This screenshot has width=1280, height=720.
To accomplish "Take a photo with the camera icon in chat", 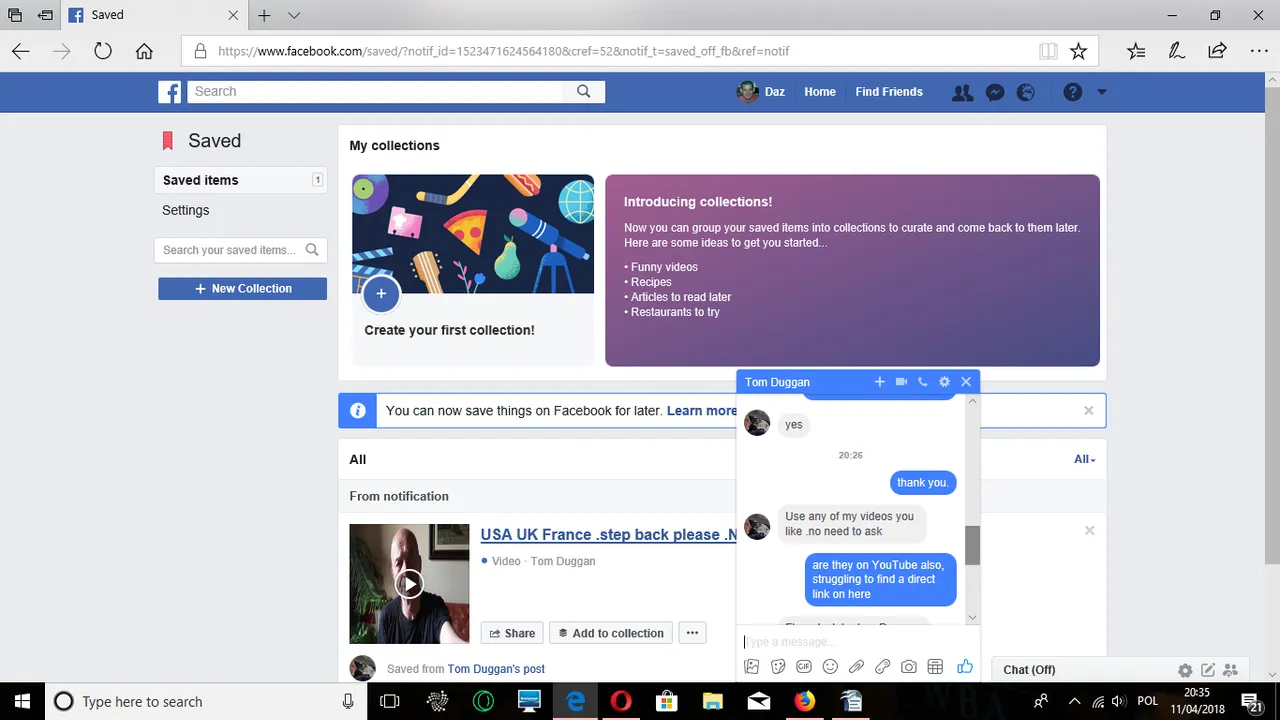I will tap(909, 667).
